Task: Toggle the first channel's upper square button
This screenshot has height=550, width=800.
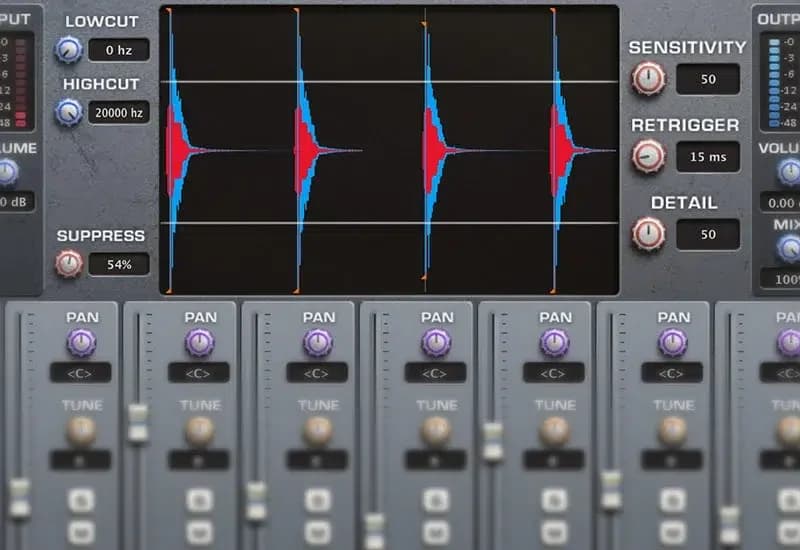Action: 82,500
